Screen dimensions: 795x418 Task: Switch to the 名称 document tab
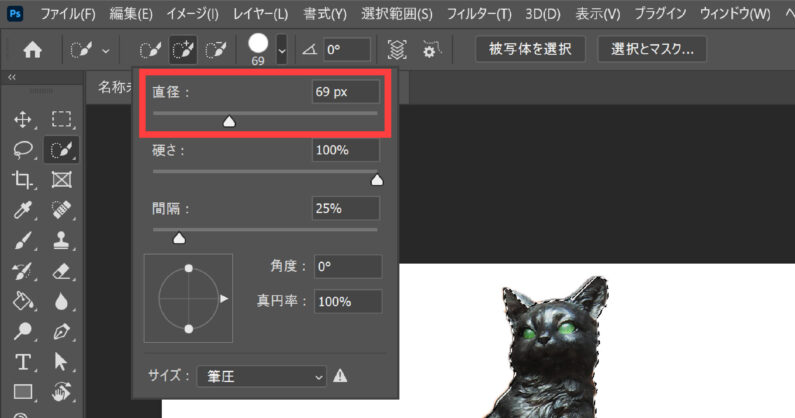tap(115, 87)
